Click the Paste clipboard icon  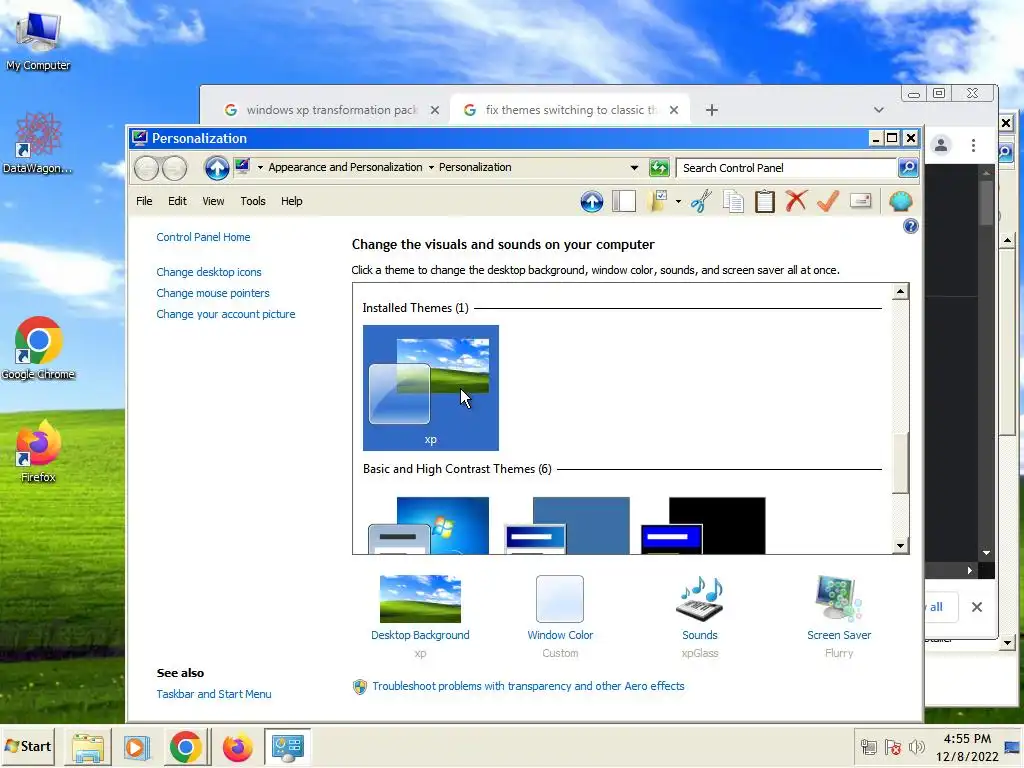tap(764, 201)
